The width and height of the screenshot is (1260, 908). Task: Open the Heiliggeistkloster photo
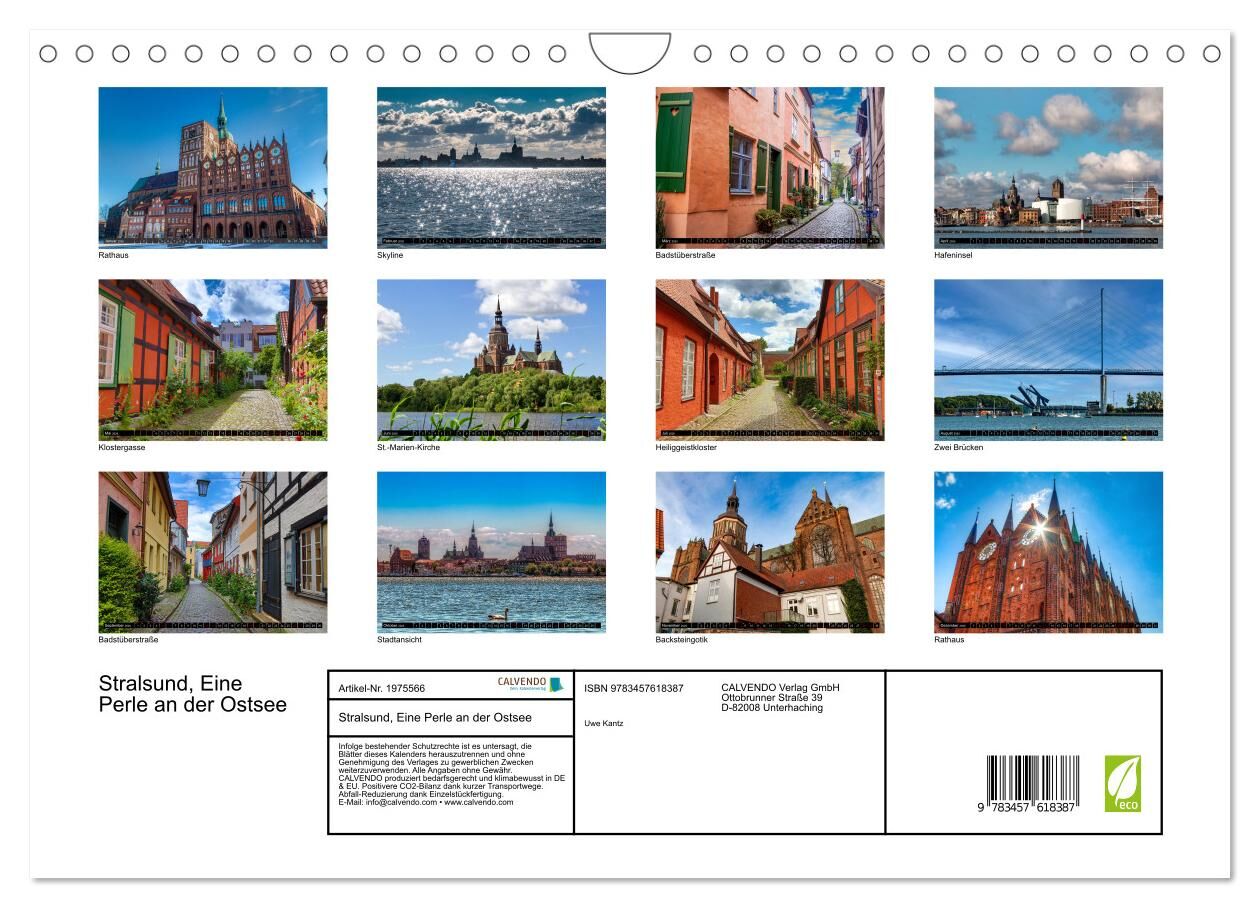[x=769, y=359]
